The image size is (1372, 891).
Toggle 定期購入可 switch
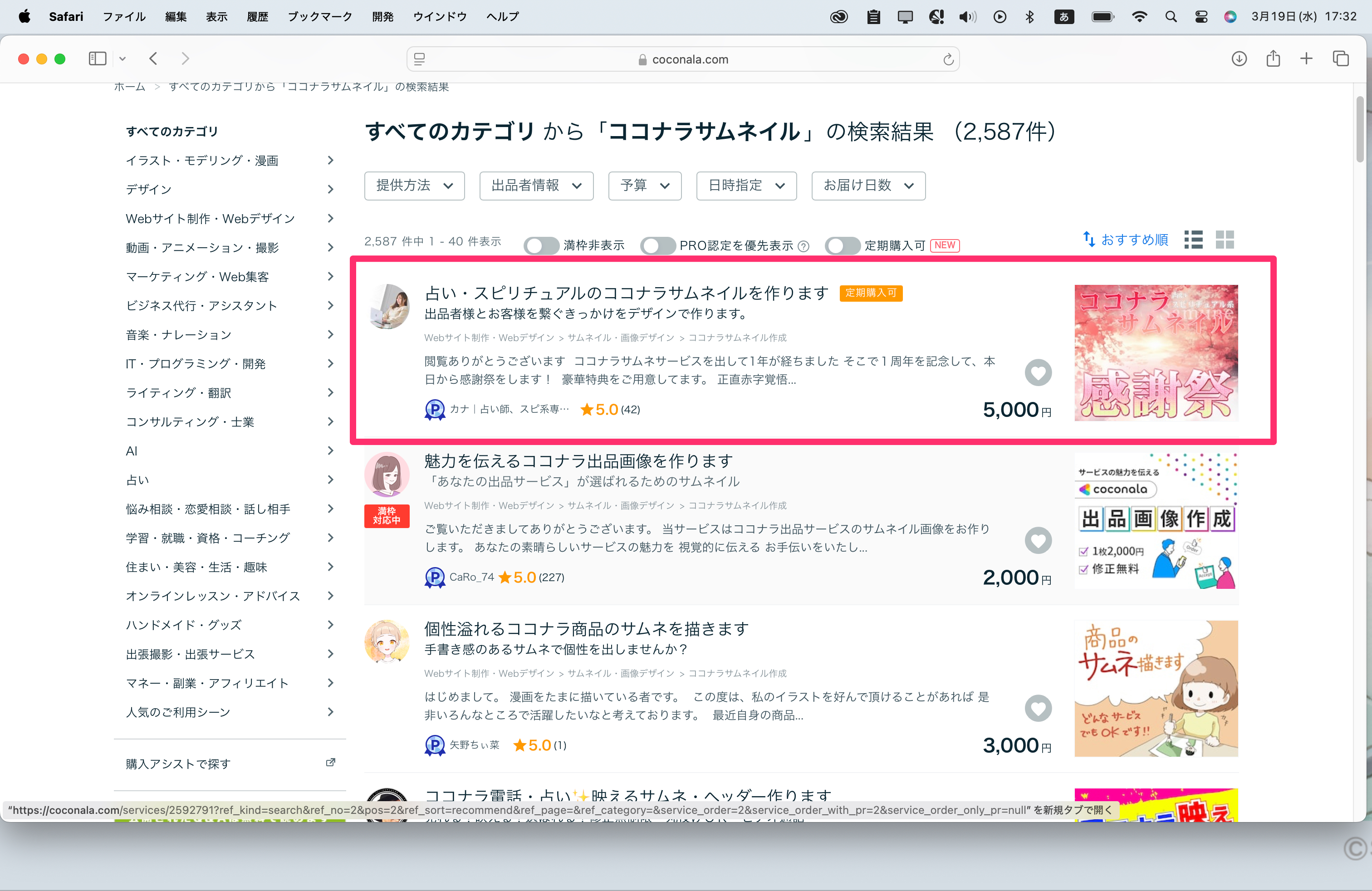[842, 246]
